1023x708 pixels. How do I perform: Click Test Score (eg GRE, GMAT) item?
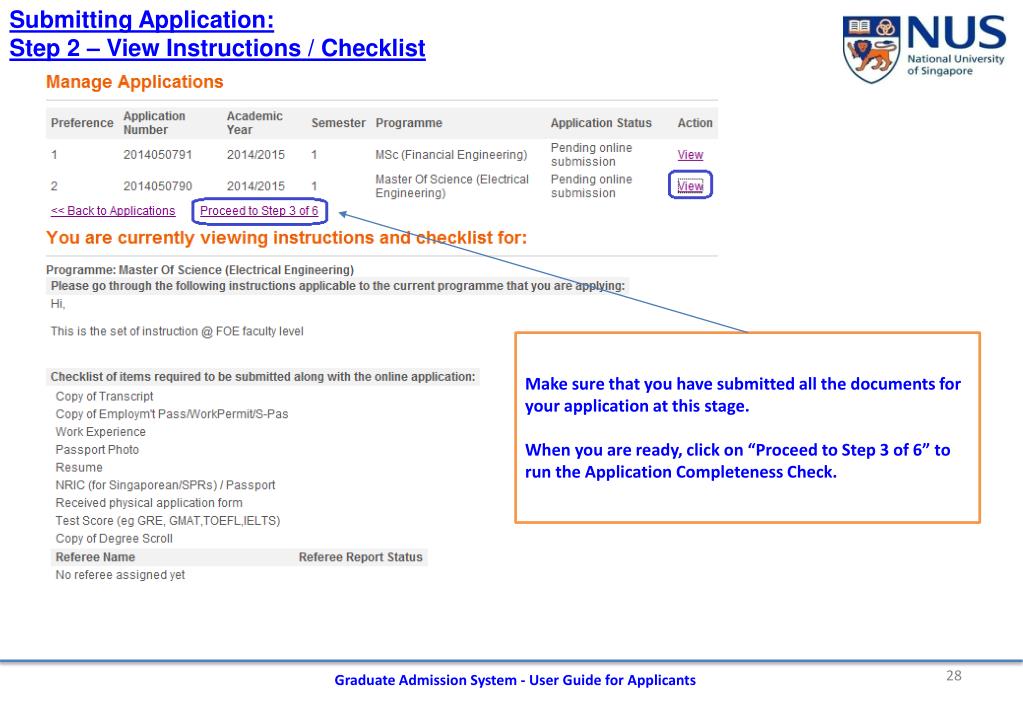click(168, 521)
